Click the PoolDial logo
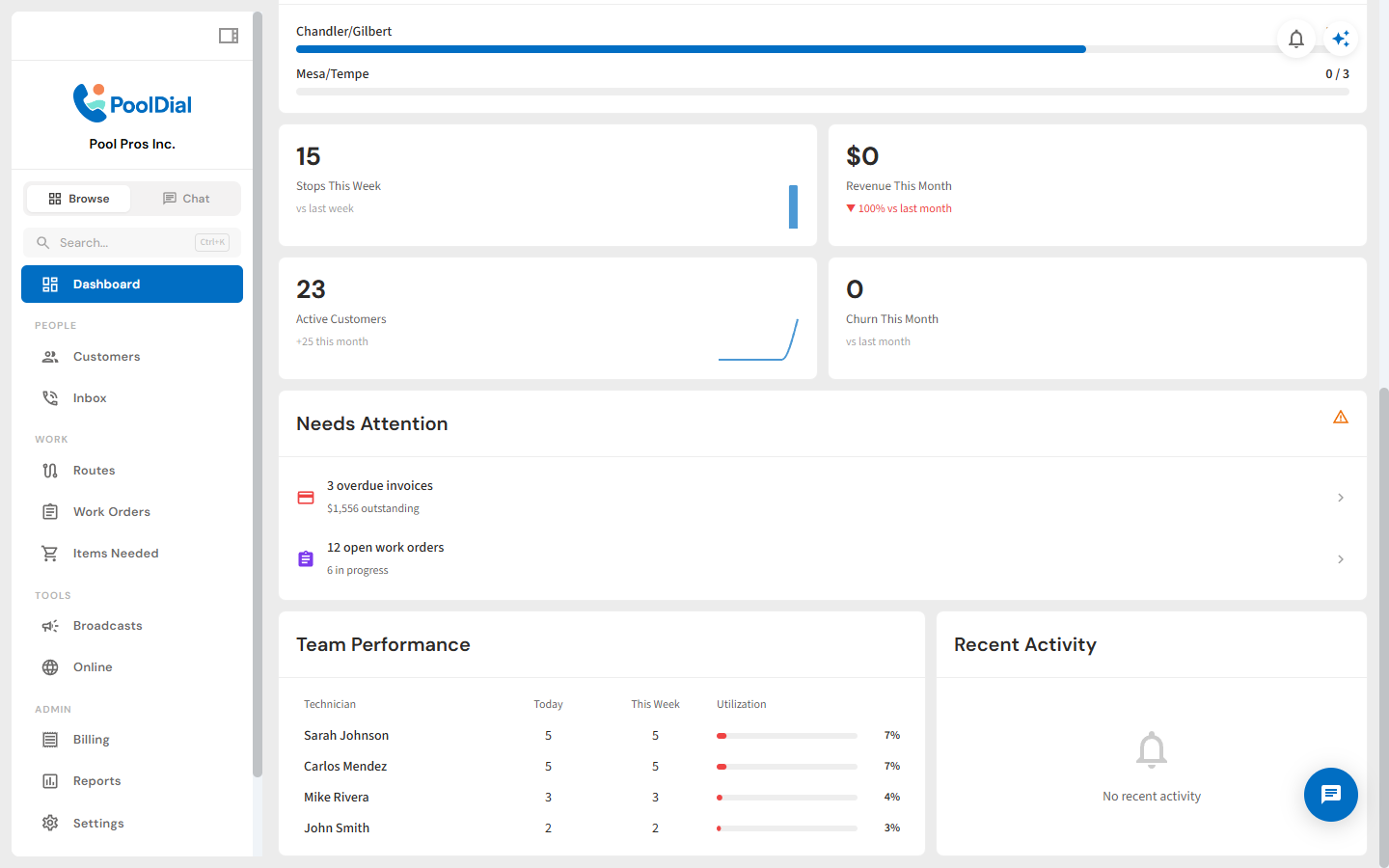 tap(132, 103)
